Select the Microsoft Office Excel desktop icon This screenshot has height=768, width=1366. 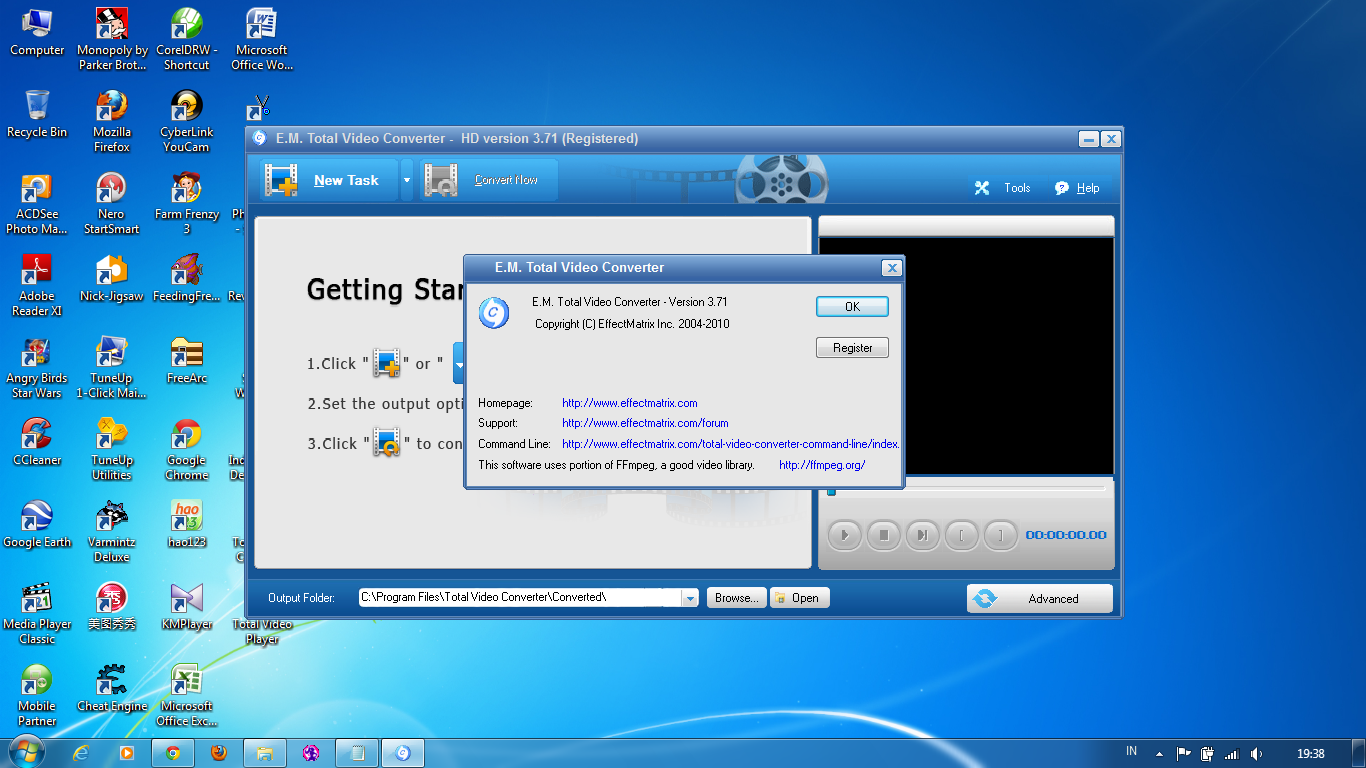pyautogui.click(x=187, y=696)
